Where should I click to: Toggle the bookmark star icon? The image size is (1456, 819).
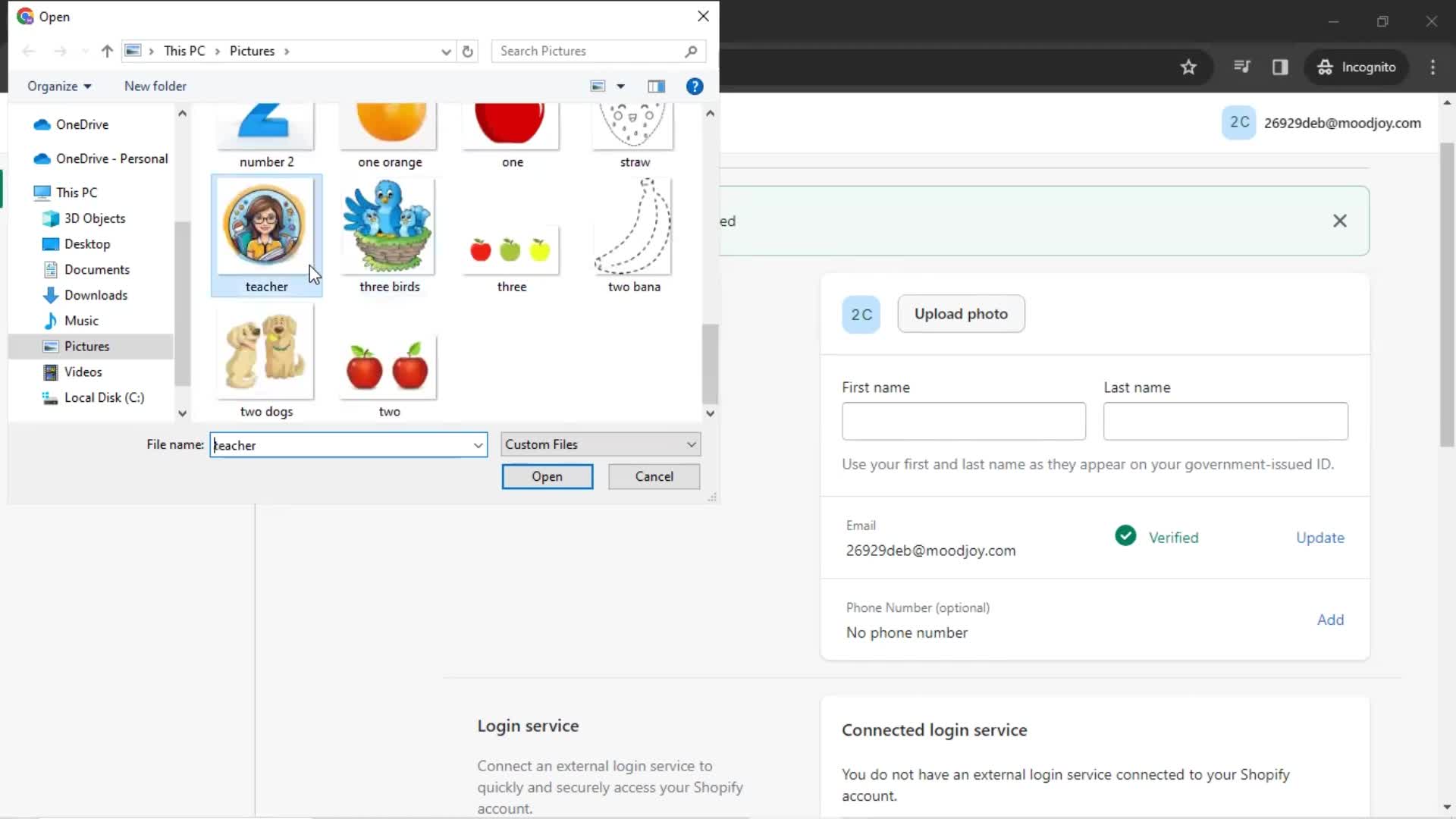click(x=1189, y=66)
